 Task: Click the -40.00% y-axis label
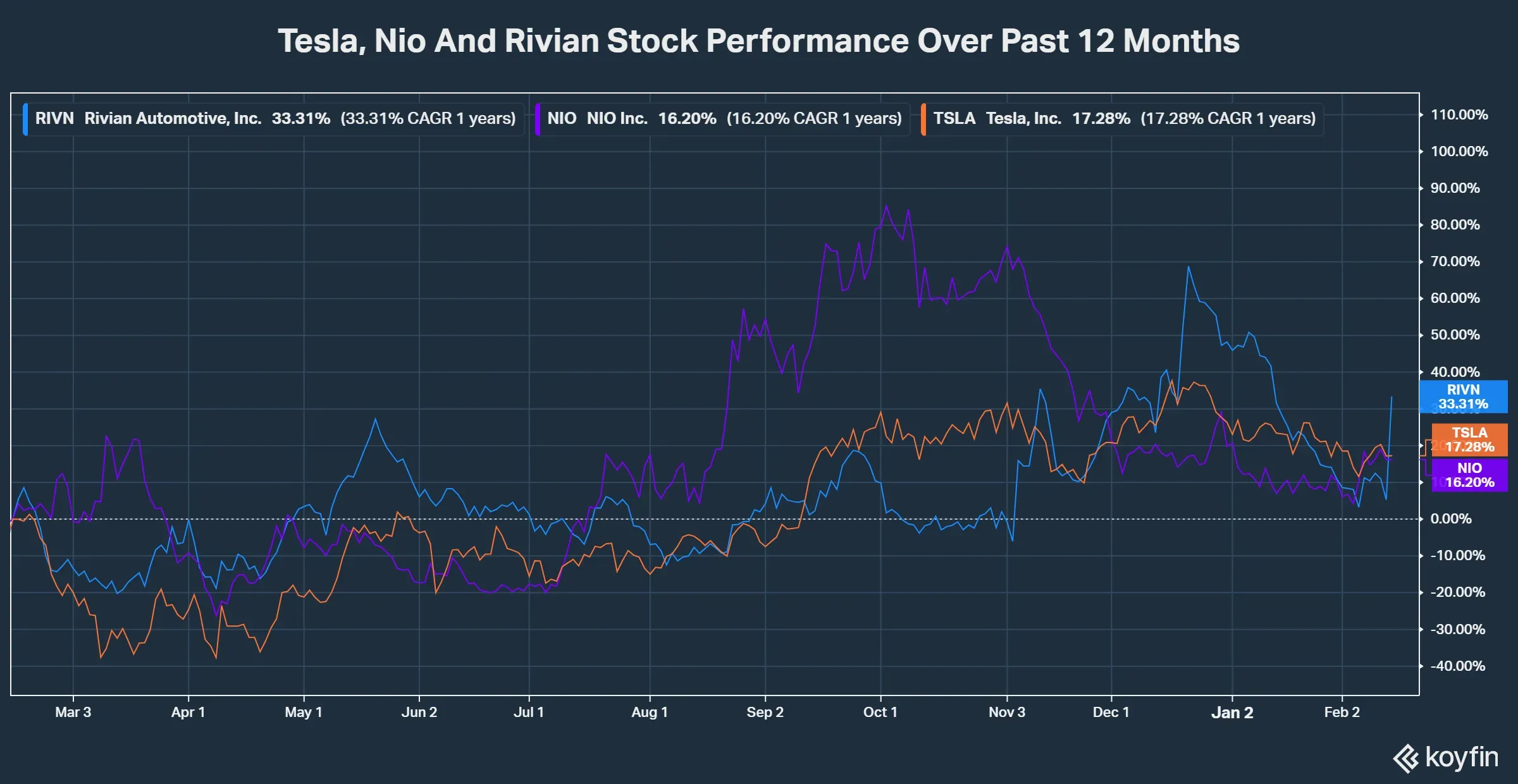(1457, 666)
